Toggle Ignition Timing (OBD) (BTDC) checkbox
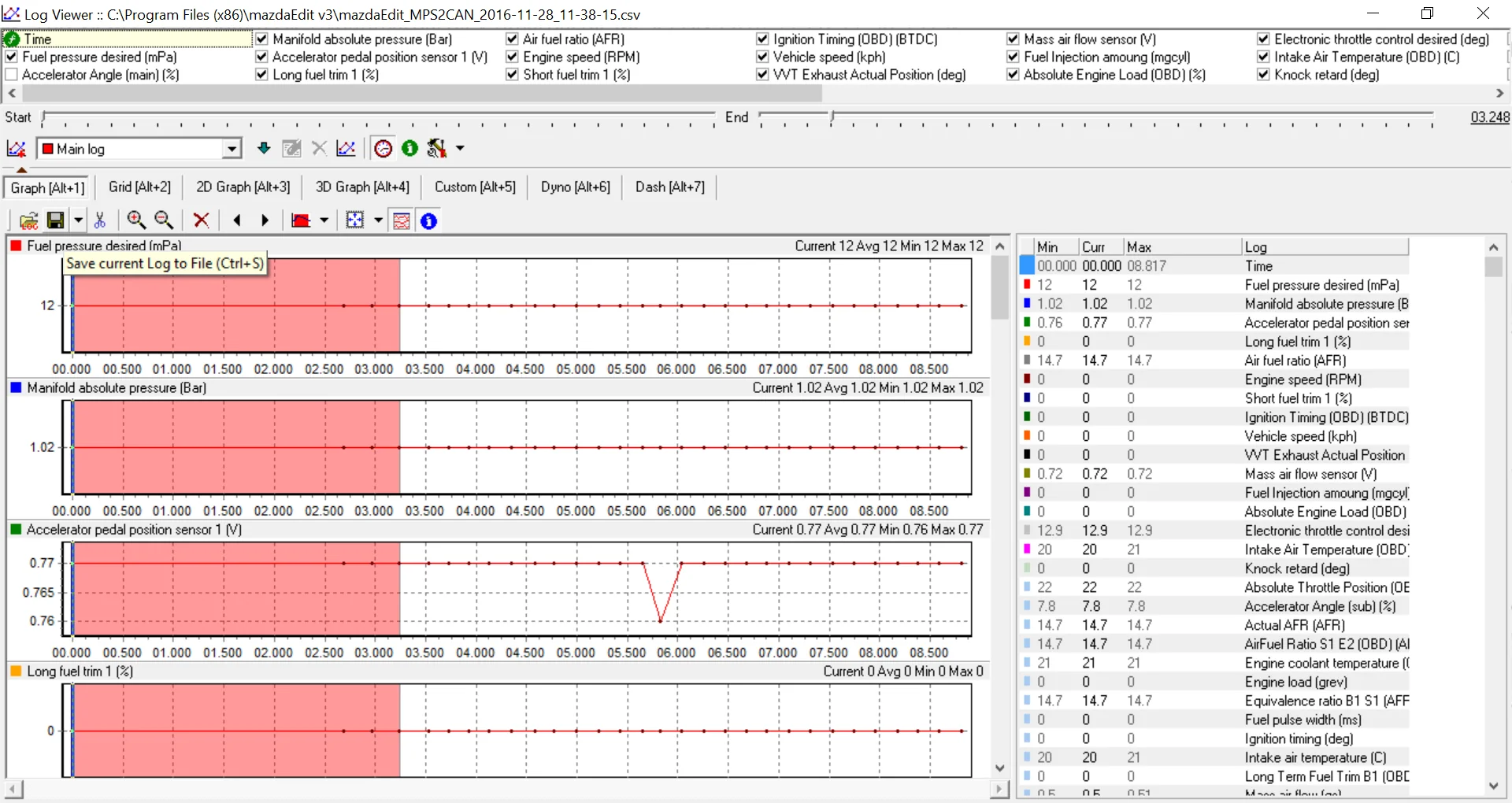This screenshot has height=803, width=1512. click(x=762, y=39)
